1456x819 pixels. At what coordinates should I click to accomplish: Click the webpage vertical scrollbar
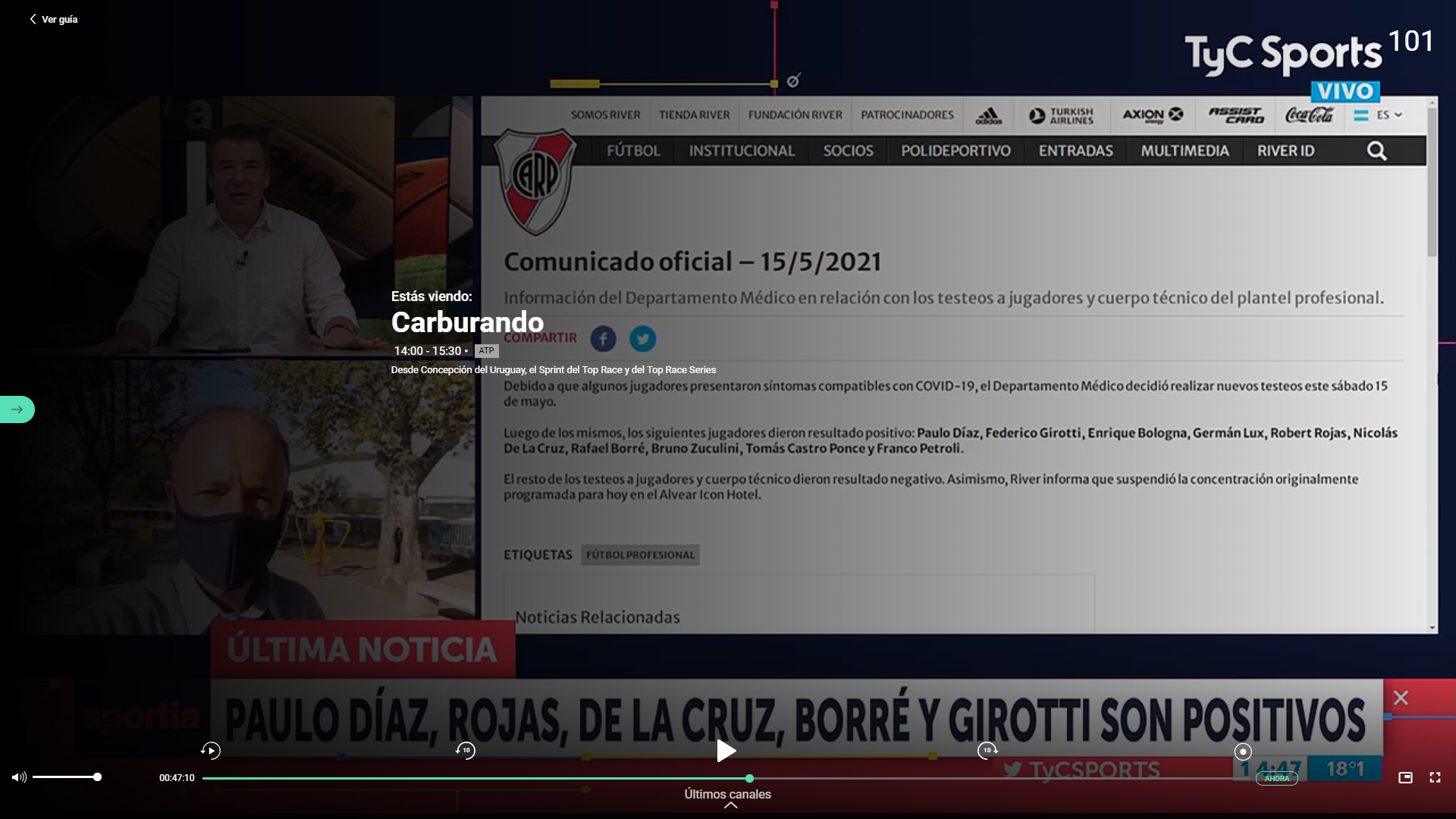(1432, 182)
